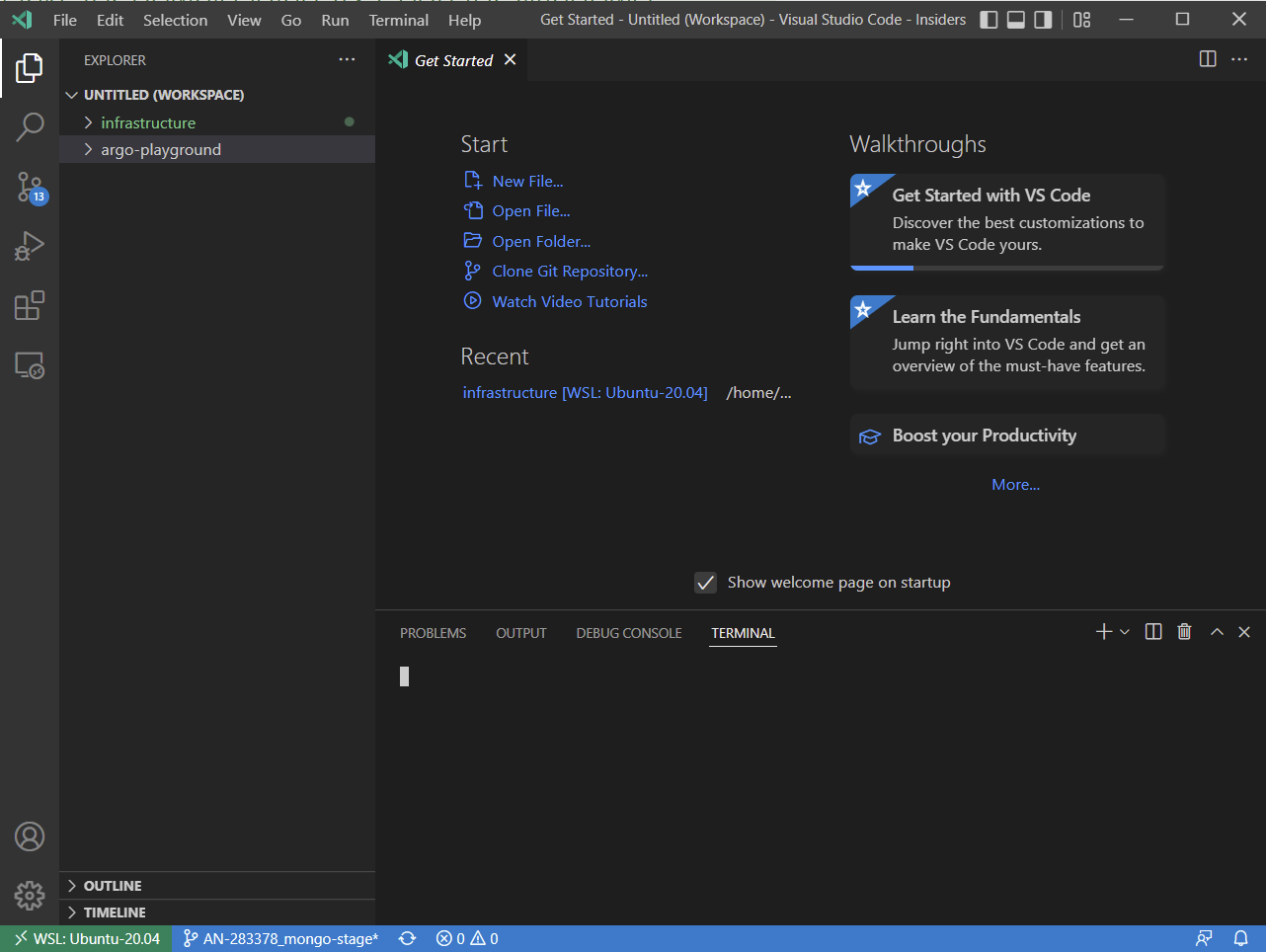Open the Terminal menu
This screenshot has height=952, width=1266.
(x=398, y=19)
